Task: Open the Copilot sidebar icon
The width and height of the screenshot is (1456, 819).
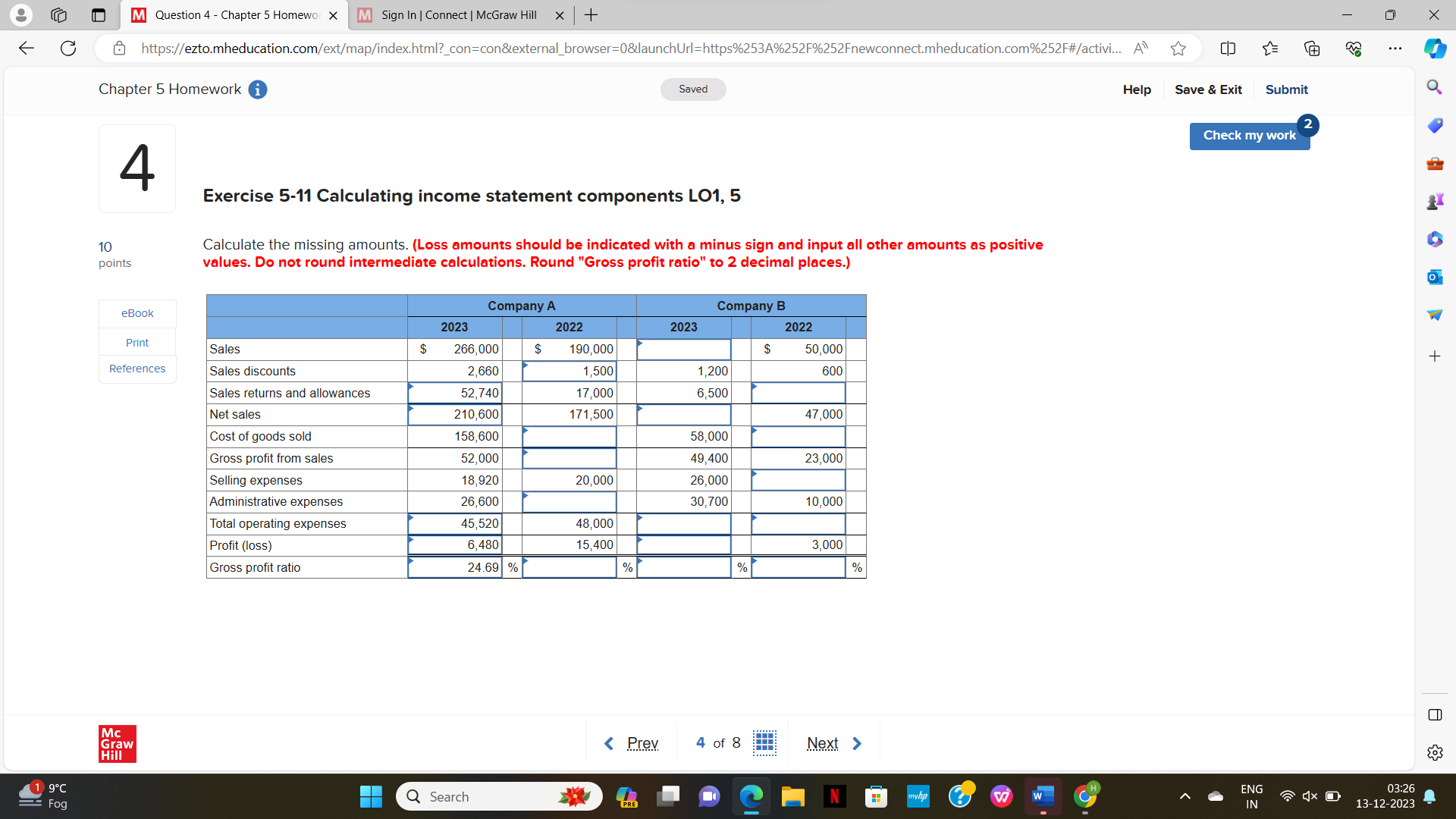Action: pos(1434,49)
